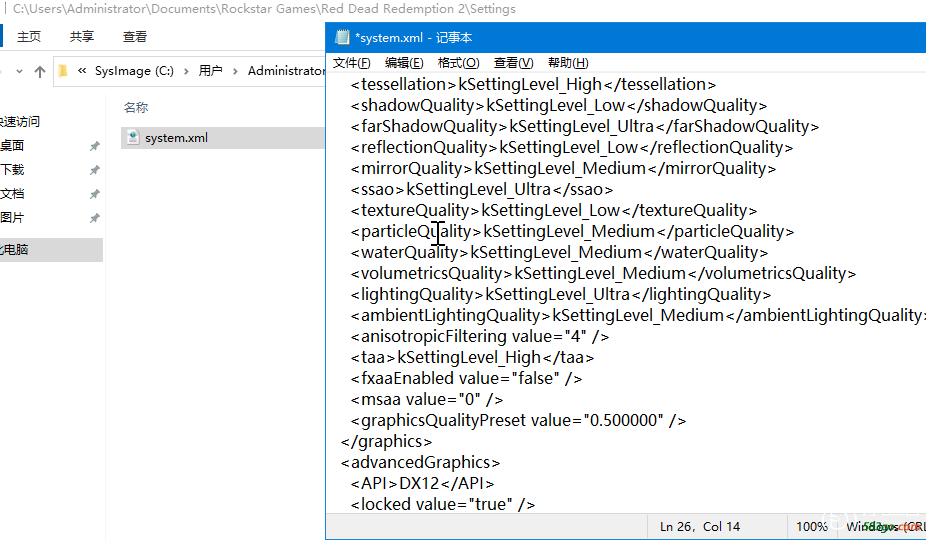Open the 编辑(E) menu in Notepad
The width and height of the screenshot is (926, 542).
(404, 63)
